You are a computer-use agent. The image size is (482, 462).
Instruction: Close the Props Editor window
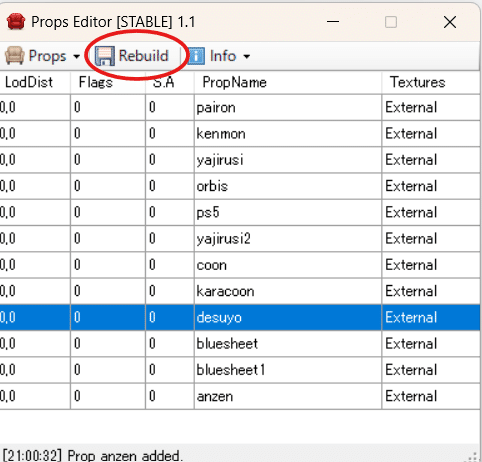pos(450,22)
